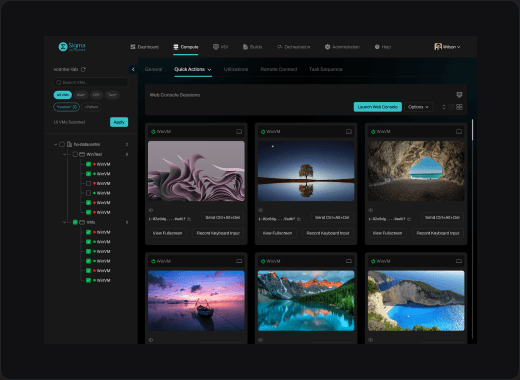Tick the WinTest folder checkbox

pos(75,154)
